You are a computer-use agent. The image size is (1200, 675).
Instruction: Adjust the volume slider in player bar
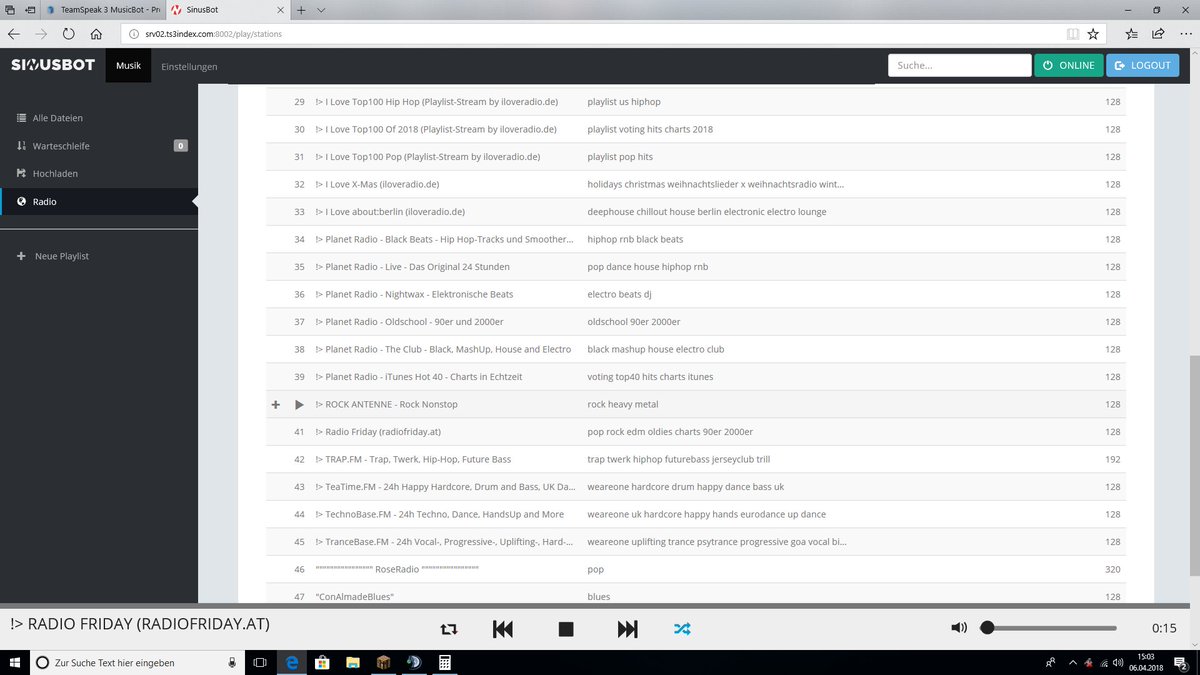tap(1048, 628)
